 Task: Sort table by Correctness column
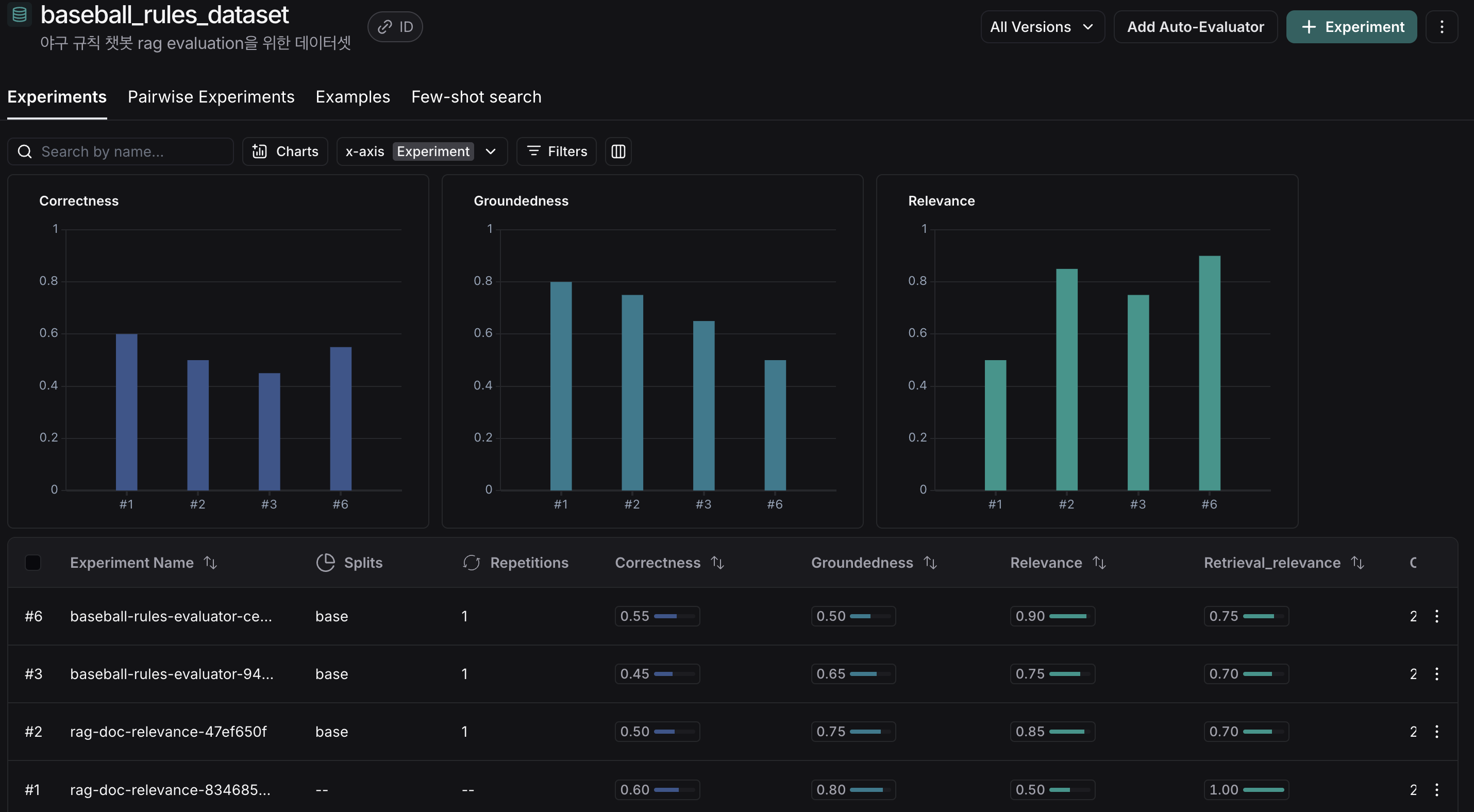click(x=717, y=563)
